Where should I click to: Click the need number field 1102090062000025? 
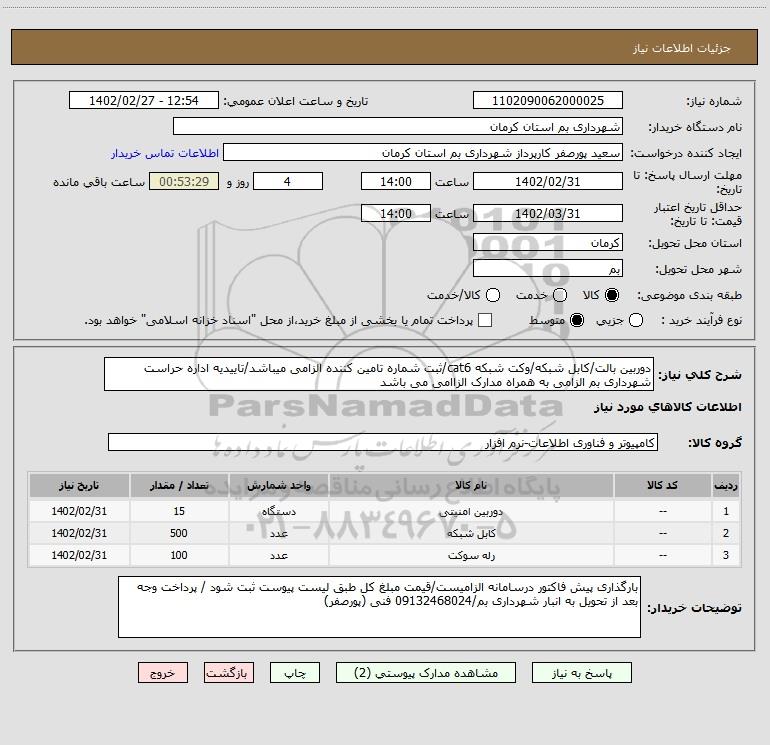click(x=548, y=101)
